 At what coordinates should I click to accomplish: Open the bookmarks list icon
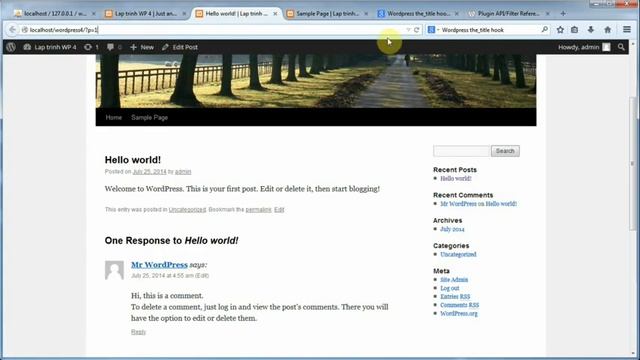574,30
